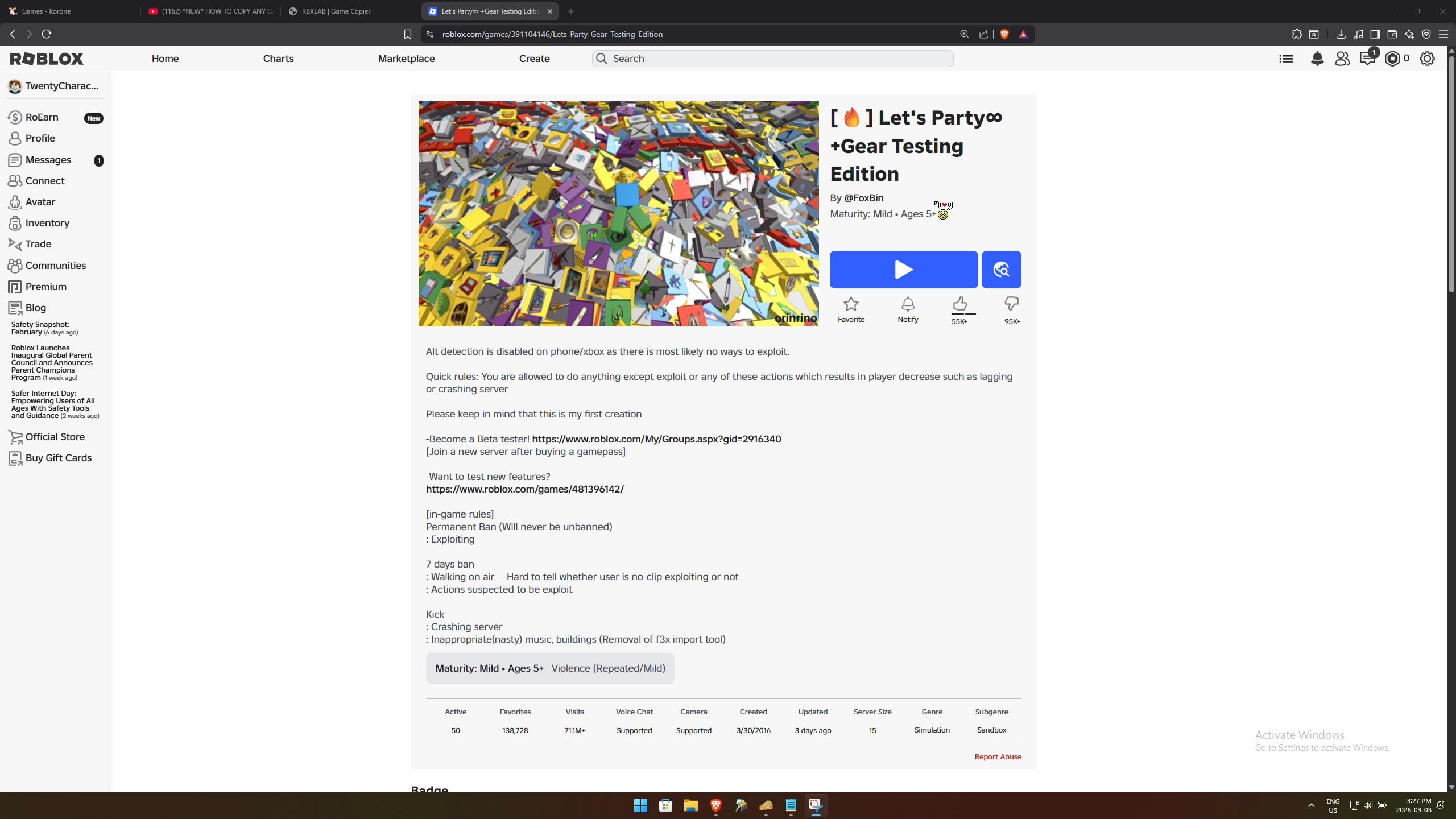Go to Marketplace in top navigation
1456x819 pixels.
coord(406,59)
